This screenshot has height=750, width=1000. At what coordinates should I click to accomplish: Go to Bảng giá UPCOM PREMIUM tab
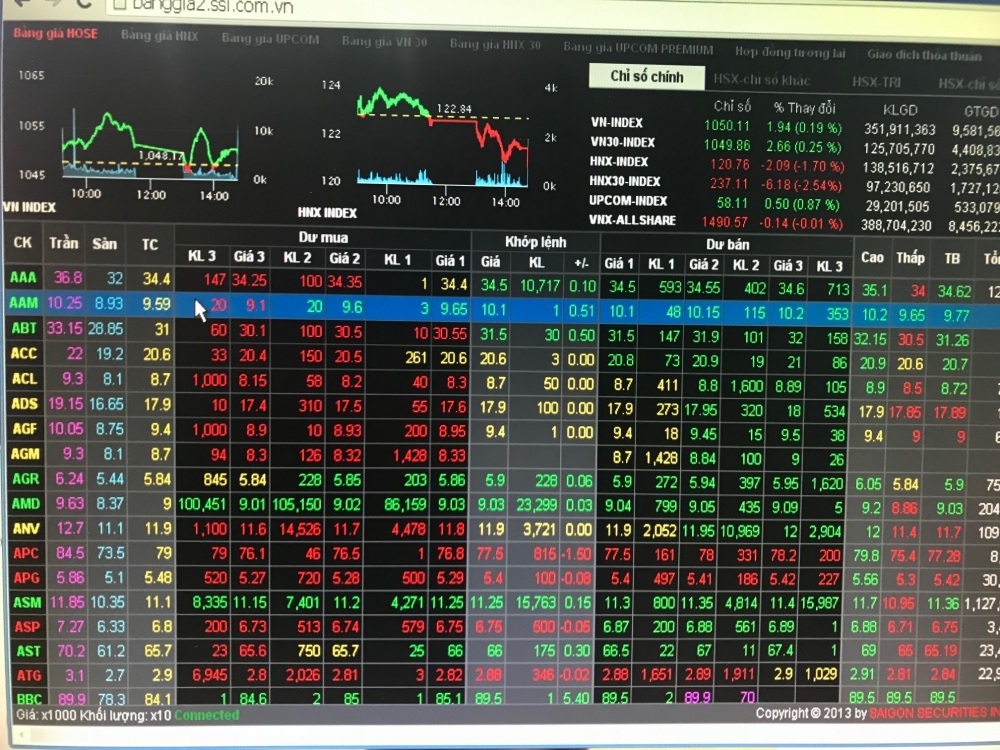(638, 48)
